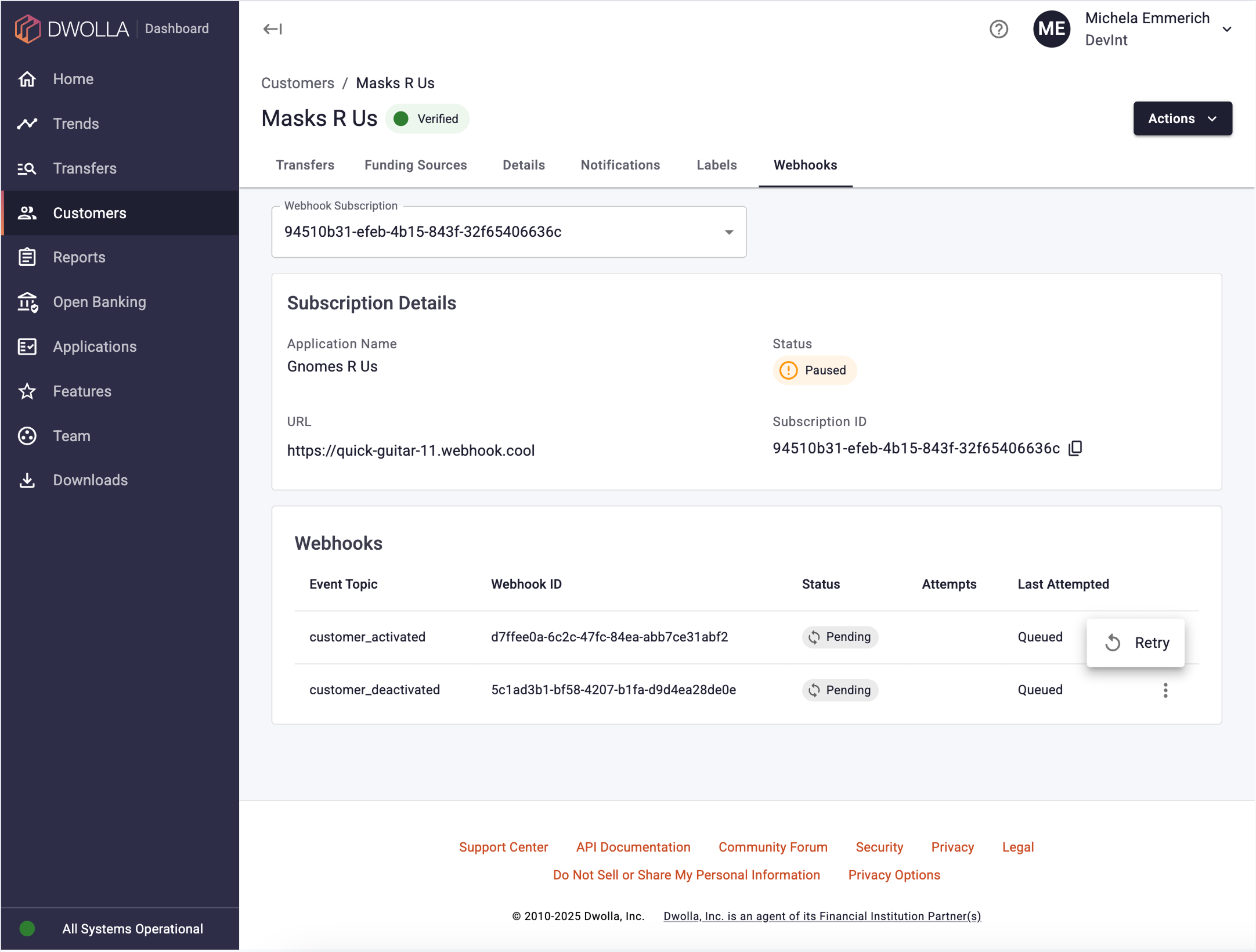
Task: Click the webhook URL quick-guitar-11.webhook.cool
Action: [411, 450]
